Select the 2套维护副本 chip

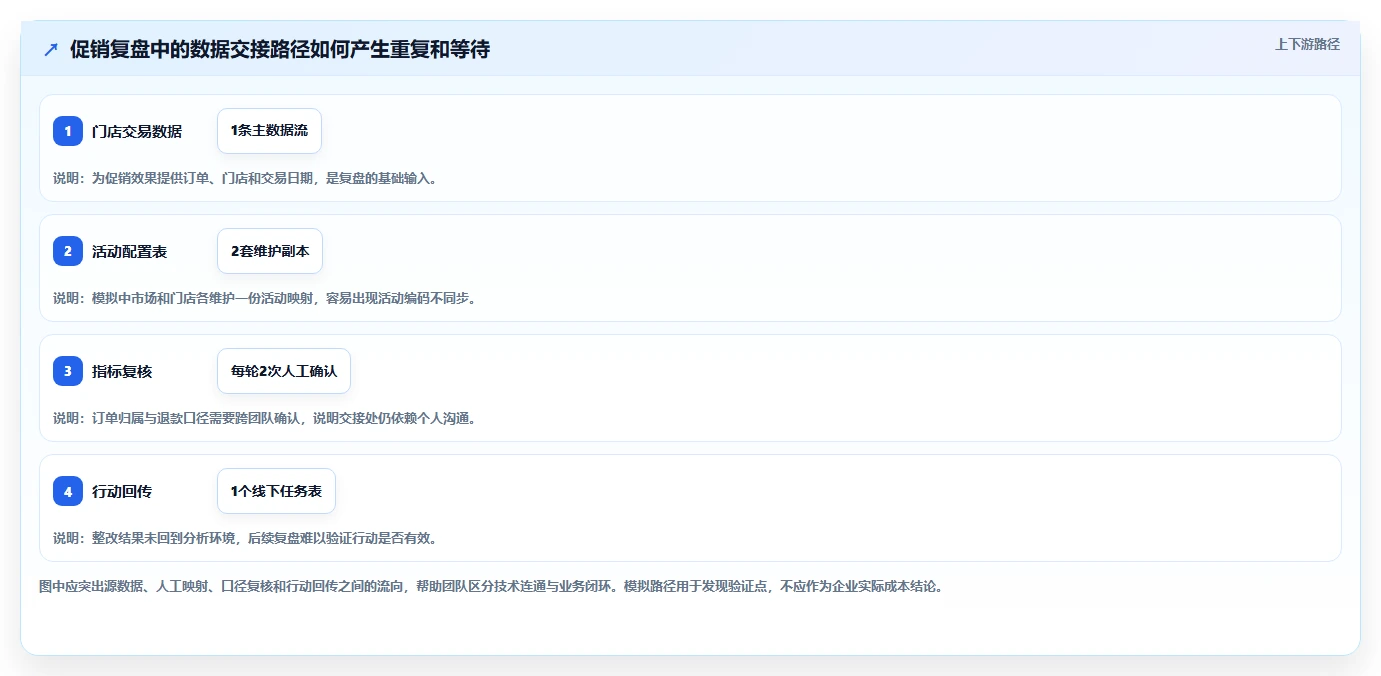pos(270,251)
